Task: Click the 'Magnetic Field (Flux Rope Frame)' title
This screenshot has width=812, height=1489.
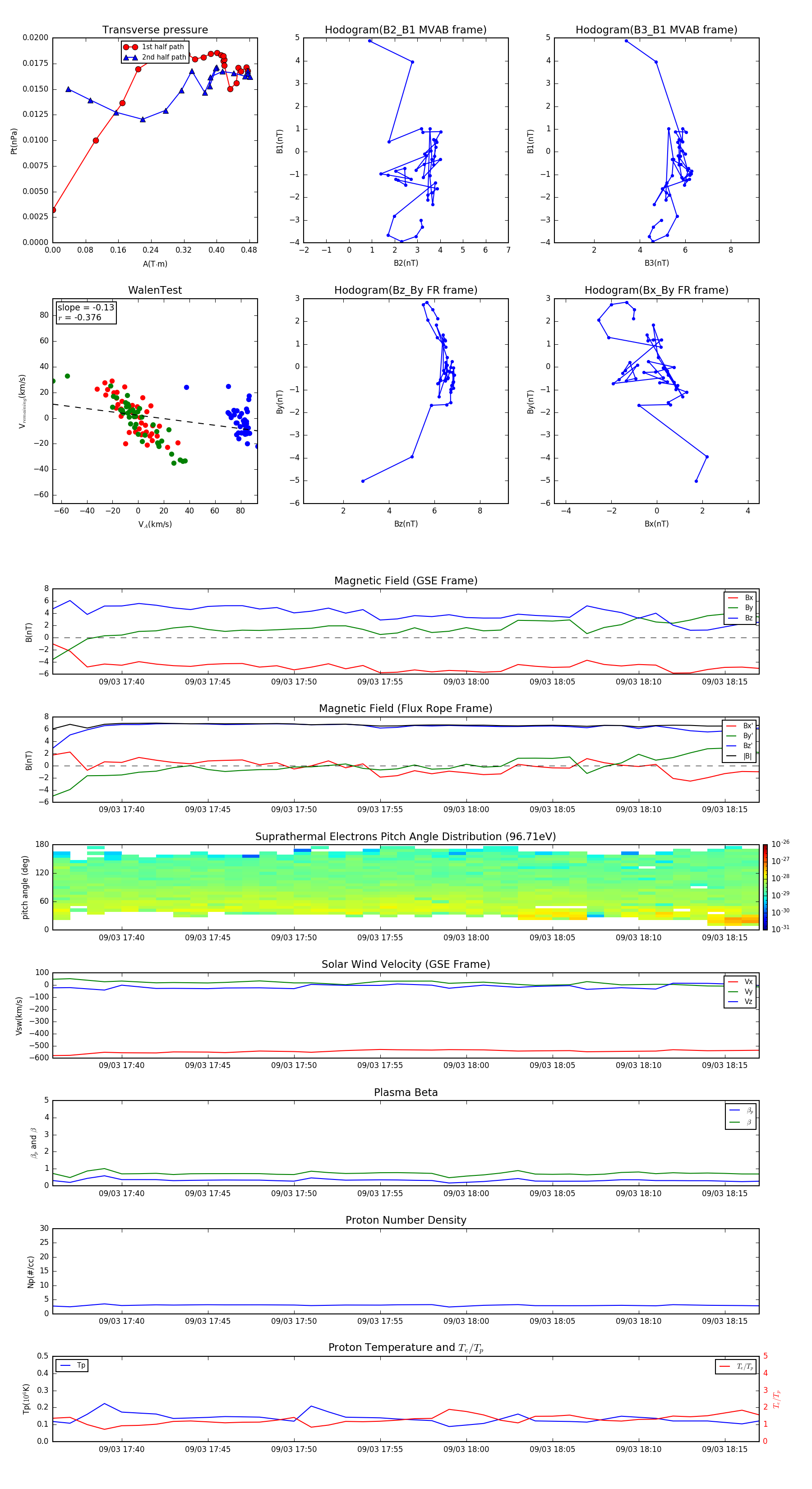Action: [x=406, y=709]
